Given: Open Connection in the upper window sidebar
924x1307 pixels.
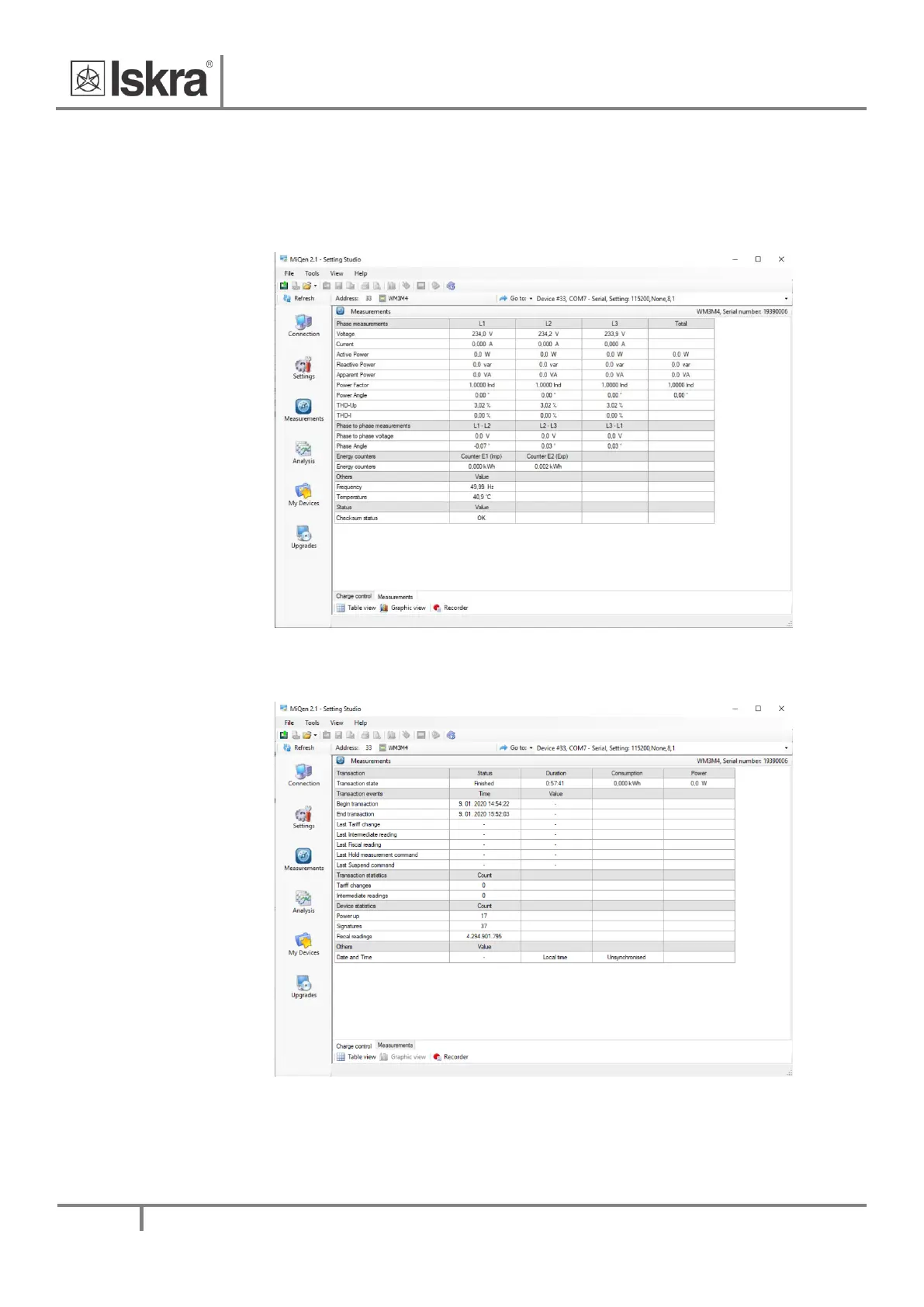Looking at the screenshot, I should (x=303, y=325).
